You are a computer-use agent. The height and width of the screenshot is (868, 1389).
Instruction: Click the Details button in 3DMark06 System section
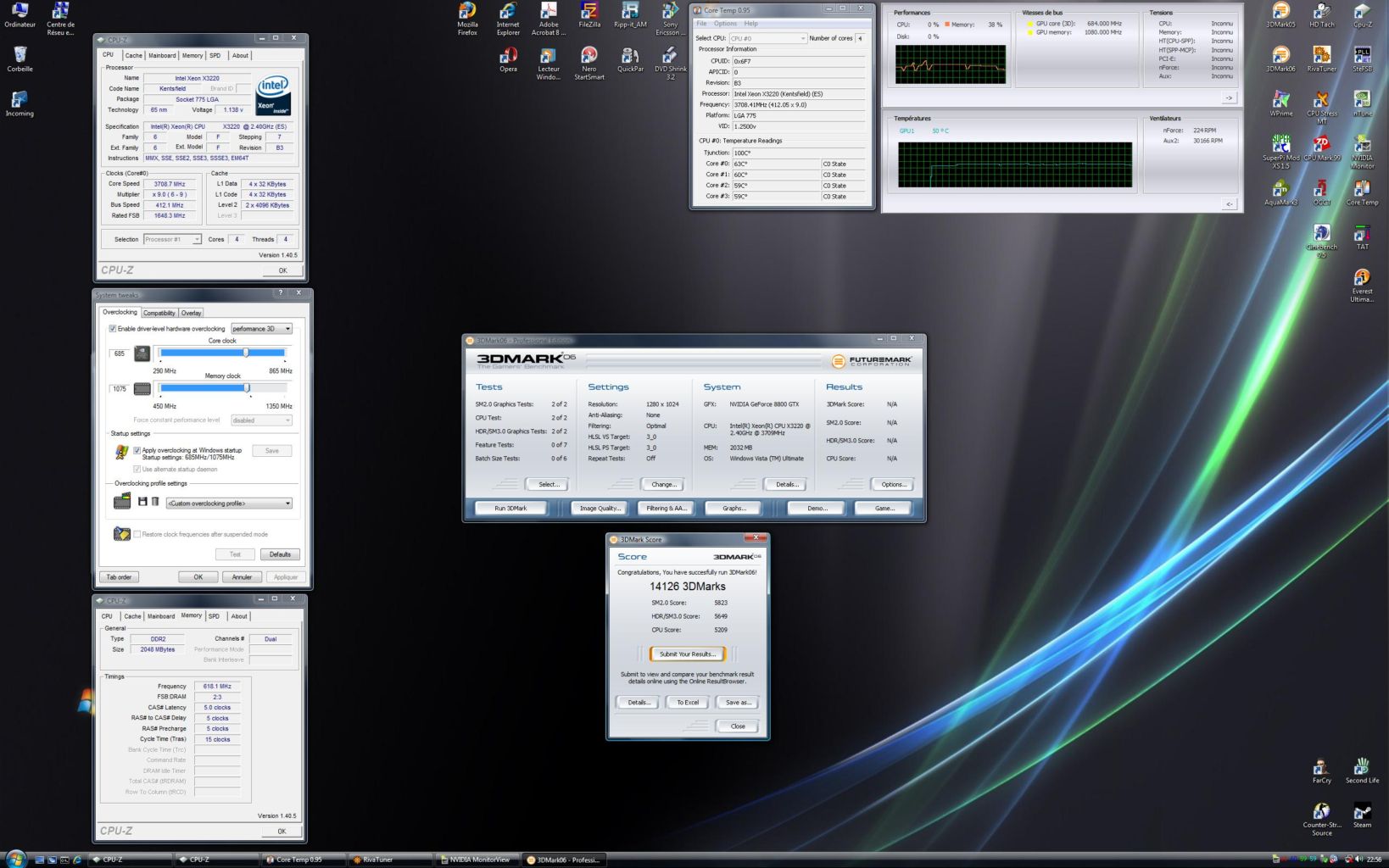[787, 484]
